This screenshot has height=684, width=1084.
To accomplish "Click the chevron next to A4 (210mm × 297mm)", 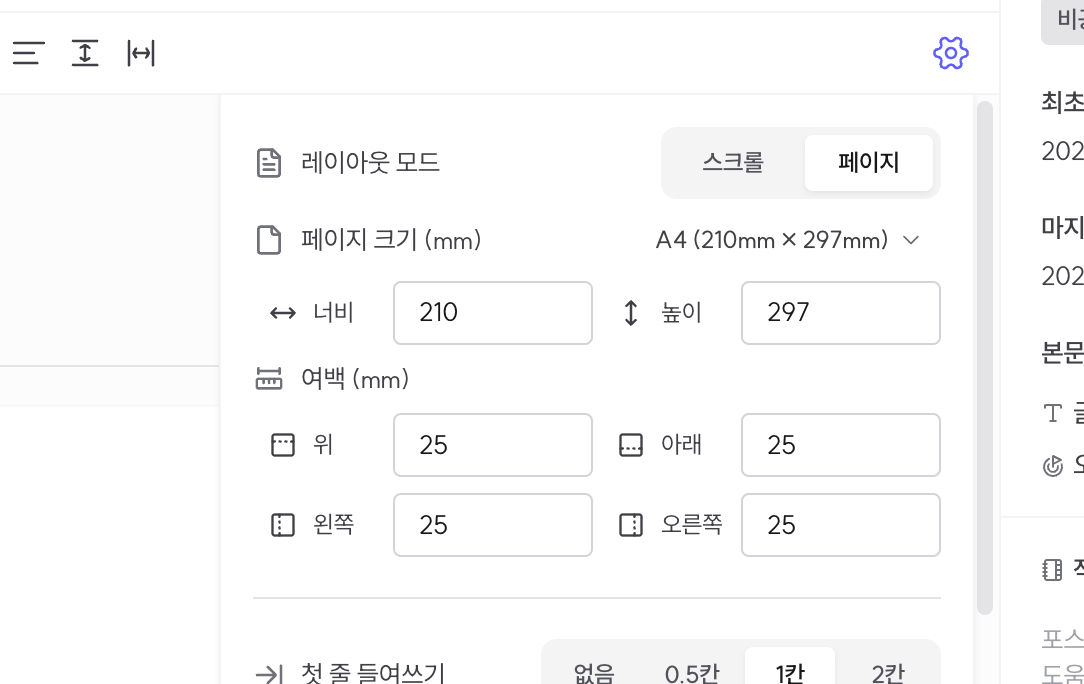I will [x=911, y=240].
